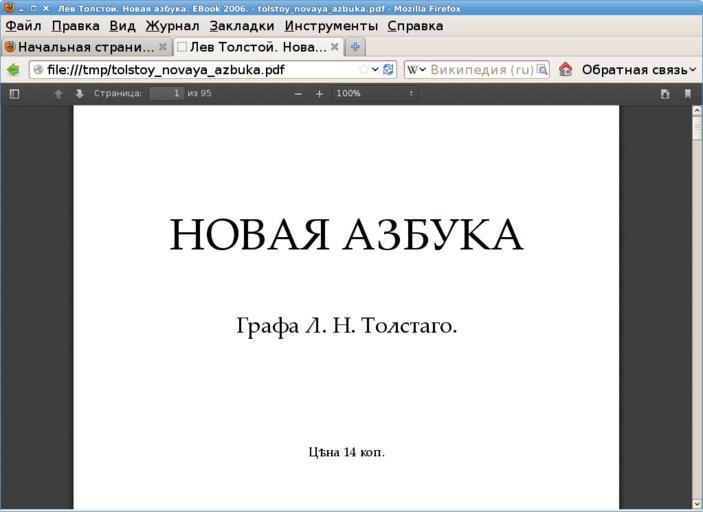Open the 100% zoom level dropdown
This screenshot has height=512, width=703.
[x=375, y=94]
